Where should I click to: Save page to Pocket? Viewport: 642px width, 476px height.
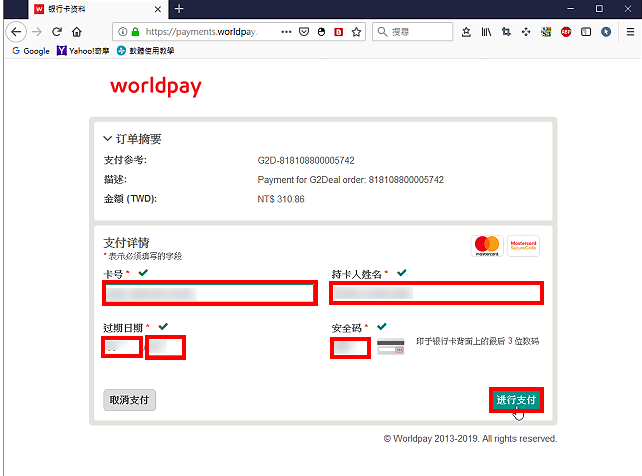pyautogui.click(x=304, y=32)
